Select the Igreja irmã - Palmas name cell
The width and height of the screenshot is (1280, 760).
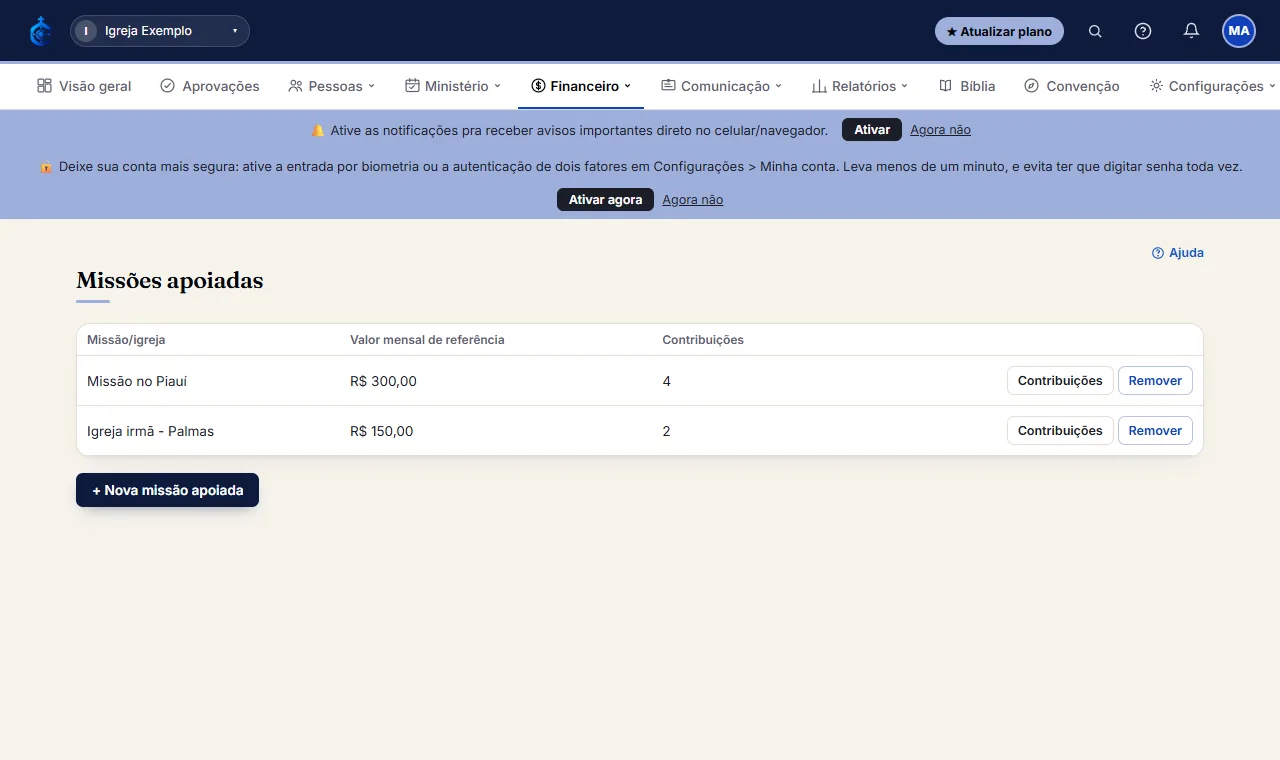[x=150, y=431]
